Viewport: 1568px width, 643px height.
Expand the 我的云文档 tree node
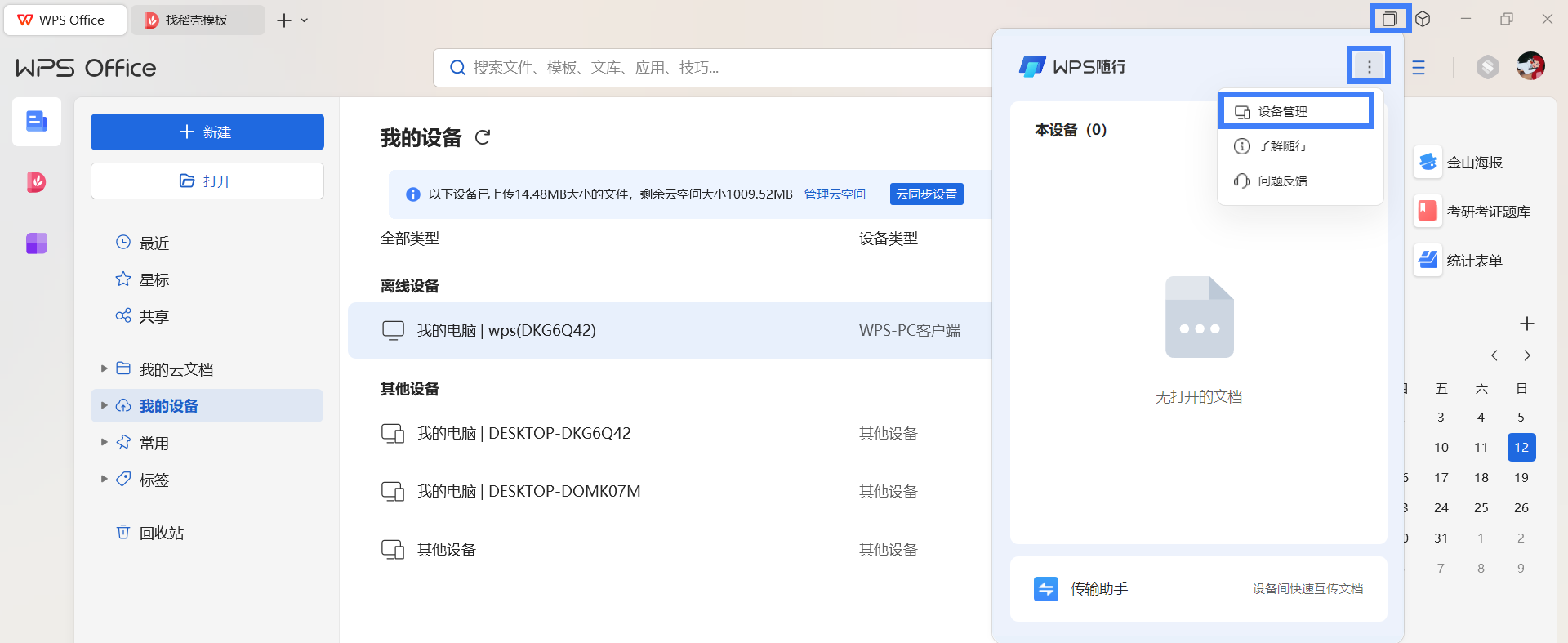coord(104,369)
